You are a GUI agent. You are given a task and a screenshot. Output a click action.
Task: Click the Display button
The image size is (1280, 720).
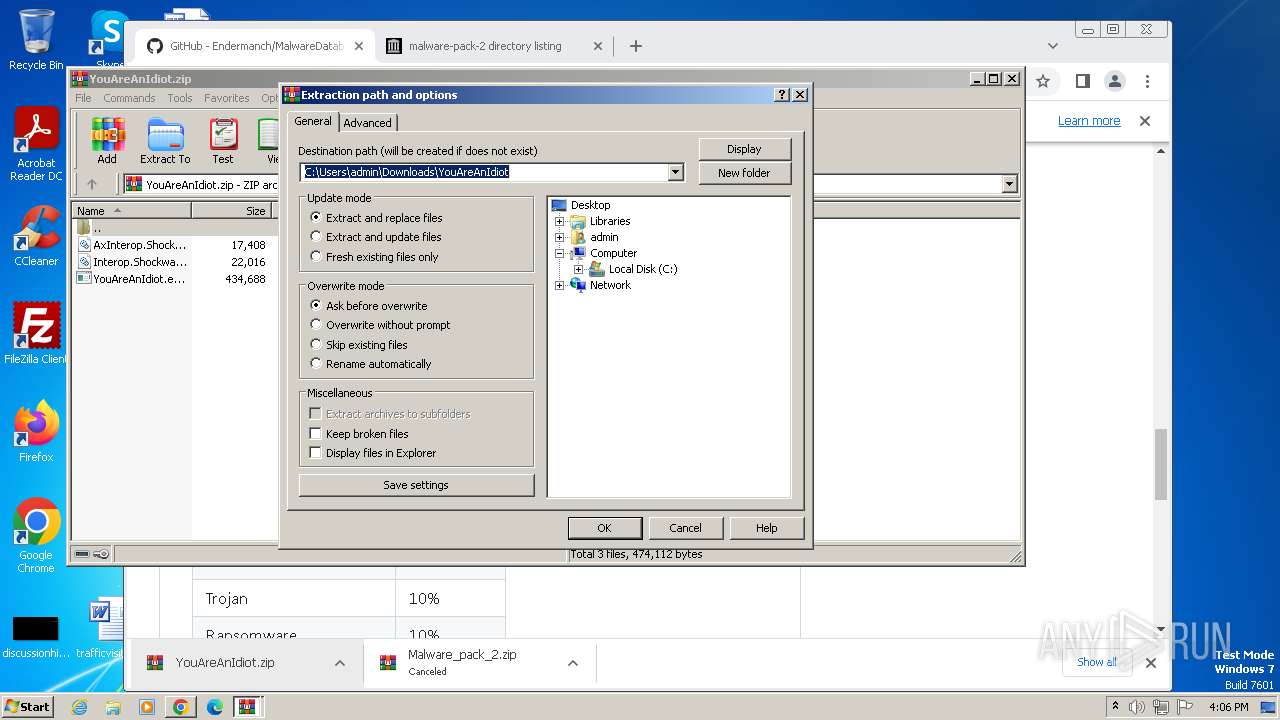point(744,149)
